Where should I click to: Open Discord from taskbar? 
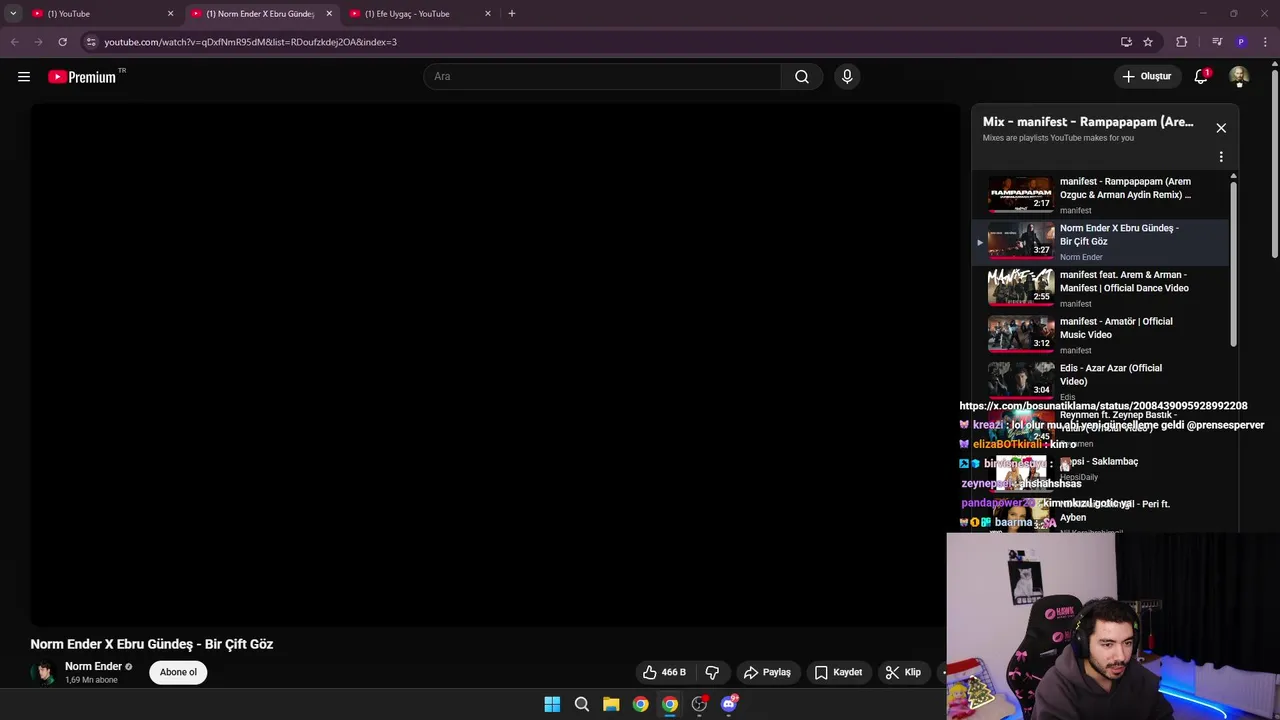tap(729, 705)
